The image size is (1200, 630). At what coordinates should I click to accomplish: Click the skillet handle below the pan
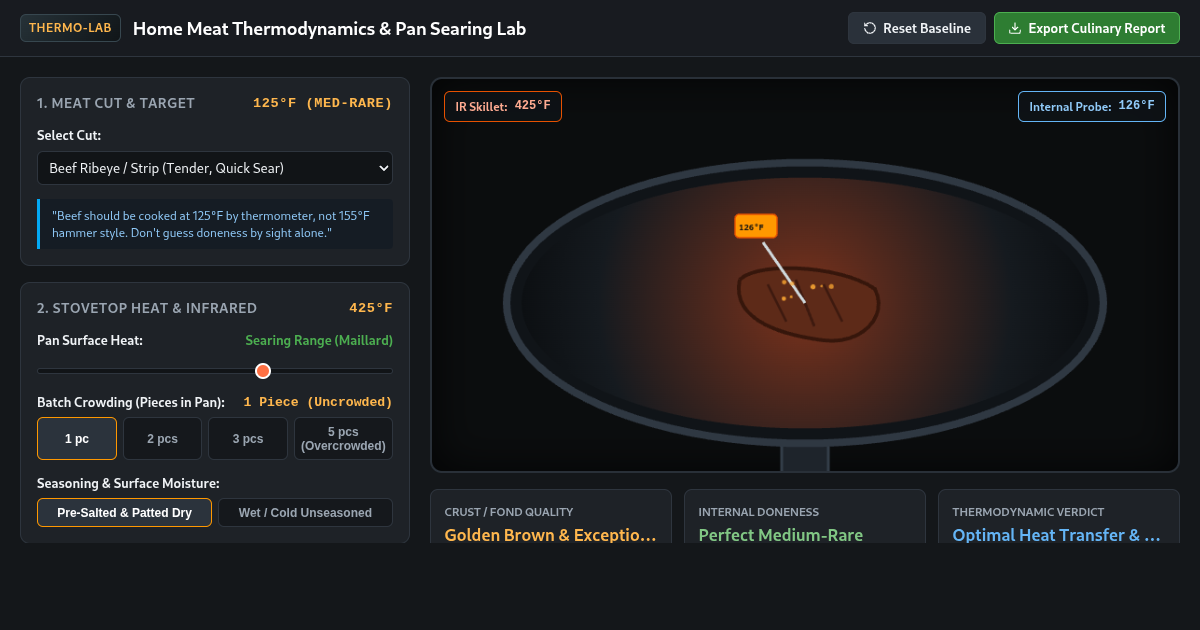[805, 458]
